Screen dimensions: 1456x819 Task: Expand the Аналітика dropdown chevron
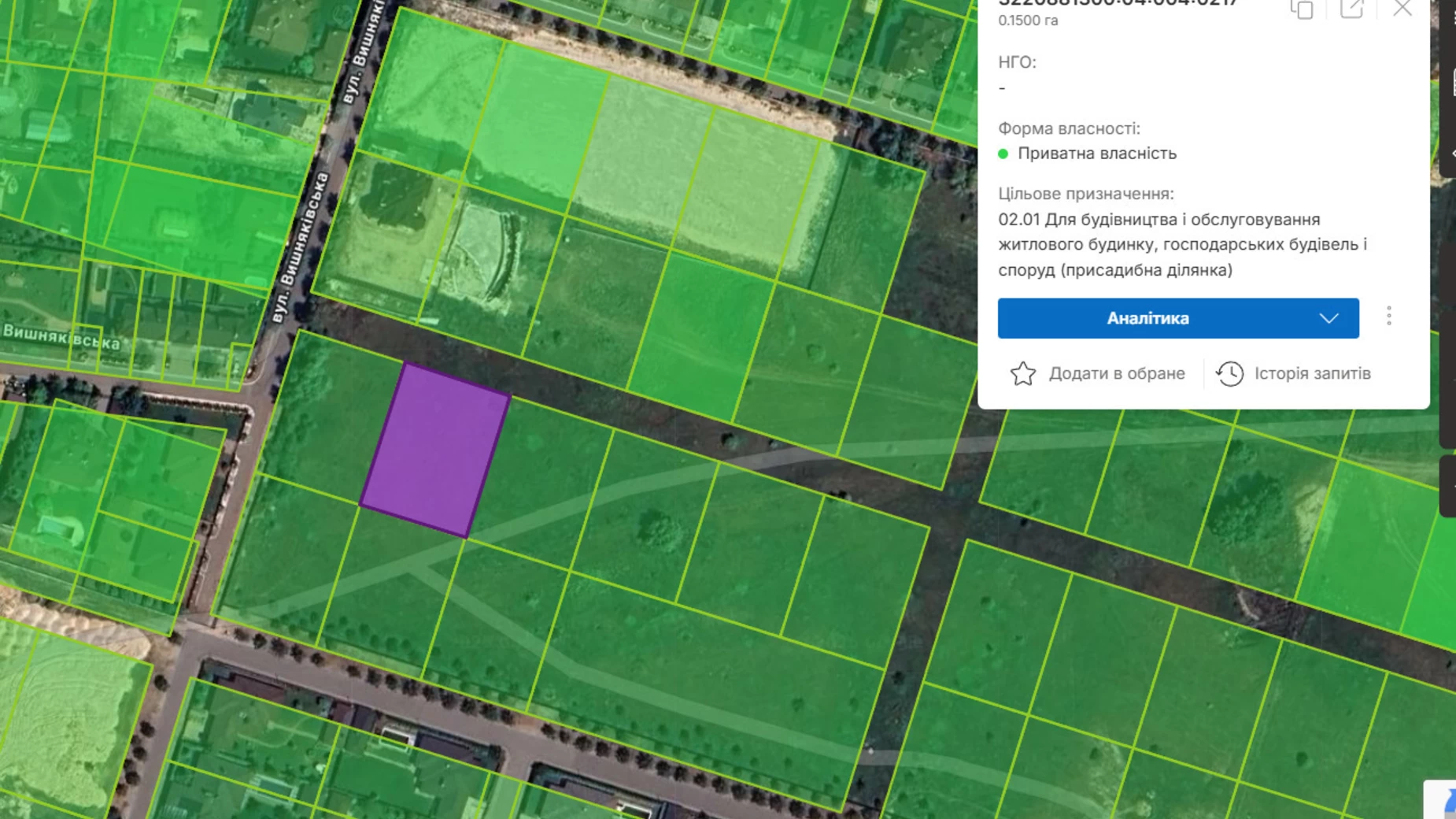pos(1329,318)
